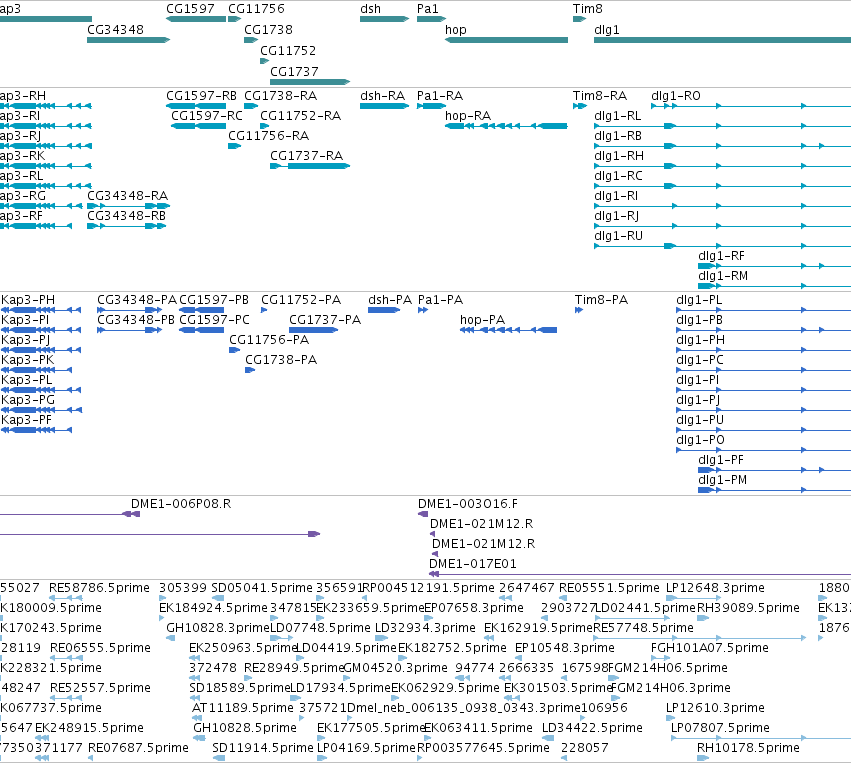851x763 pixels.
Task: Click EST SD05041.5prime
Action: click(x=218, y=598)
